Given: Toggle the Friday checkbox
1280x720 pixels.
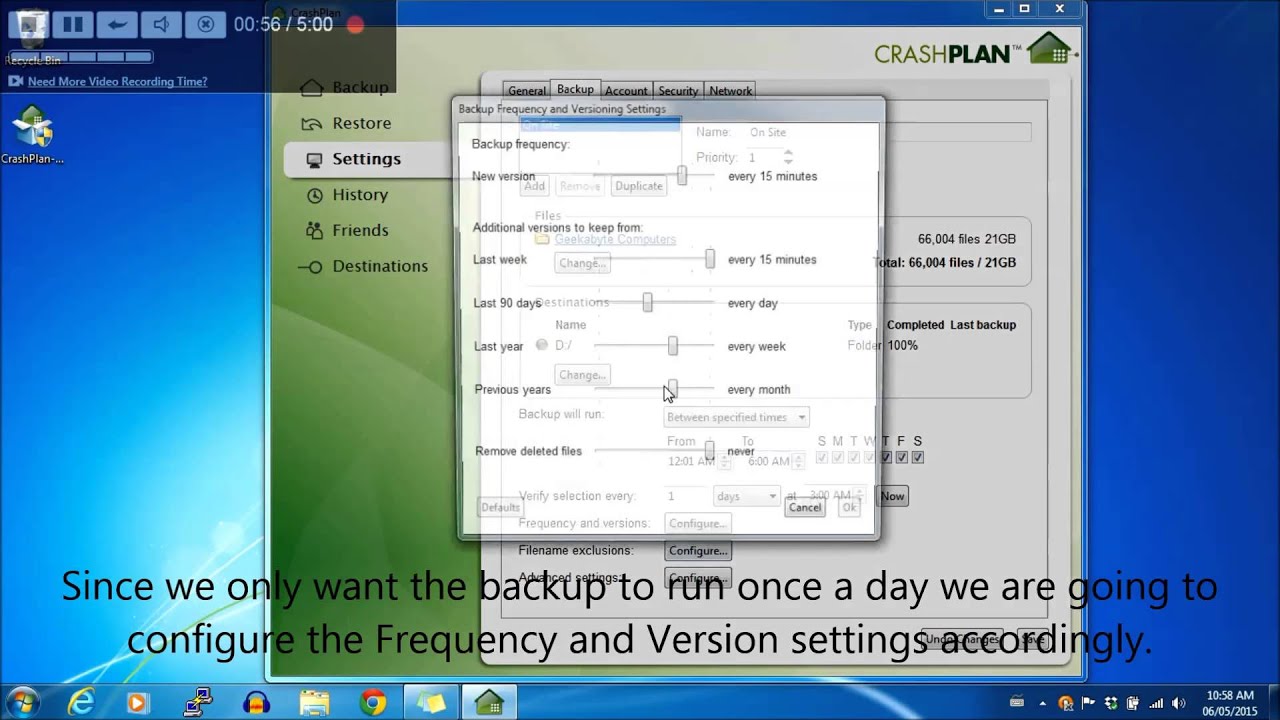Looking at the screenshot, I should pos(902,457).
